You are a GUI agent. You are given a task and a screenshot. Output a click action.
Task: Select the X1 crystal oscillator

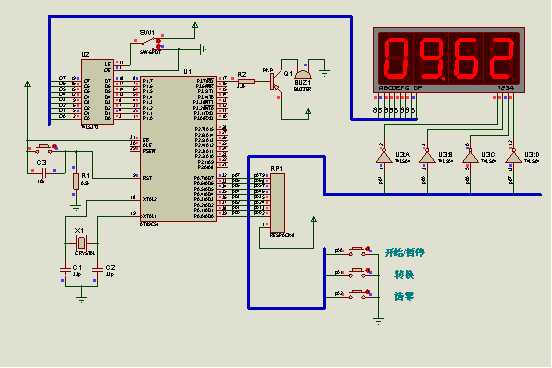(x=81, y=243)
